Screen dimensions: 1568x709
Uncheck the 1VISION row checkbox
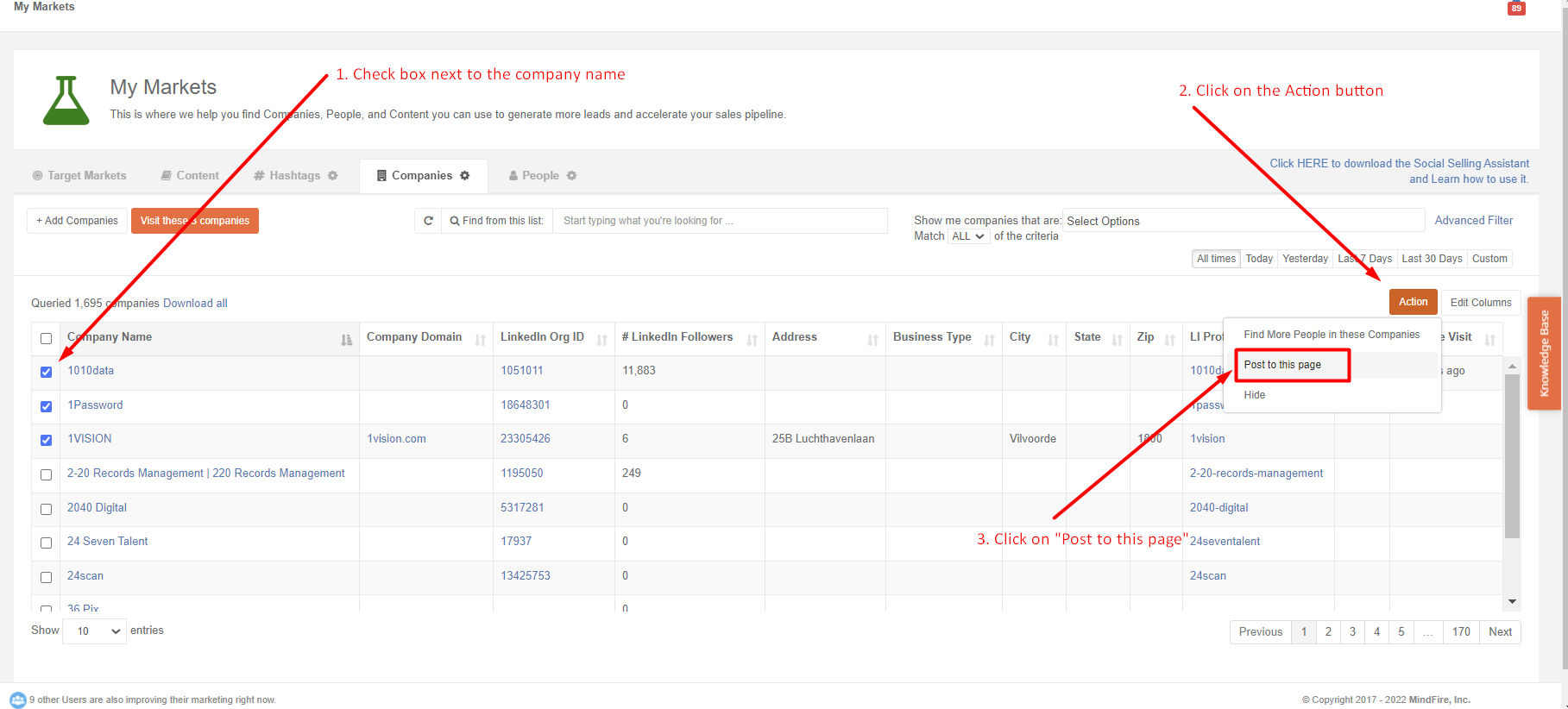pos(46,440)
